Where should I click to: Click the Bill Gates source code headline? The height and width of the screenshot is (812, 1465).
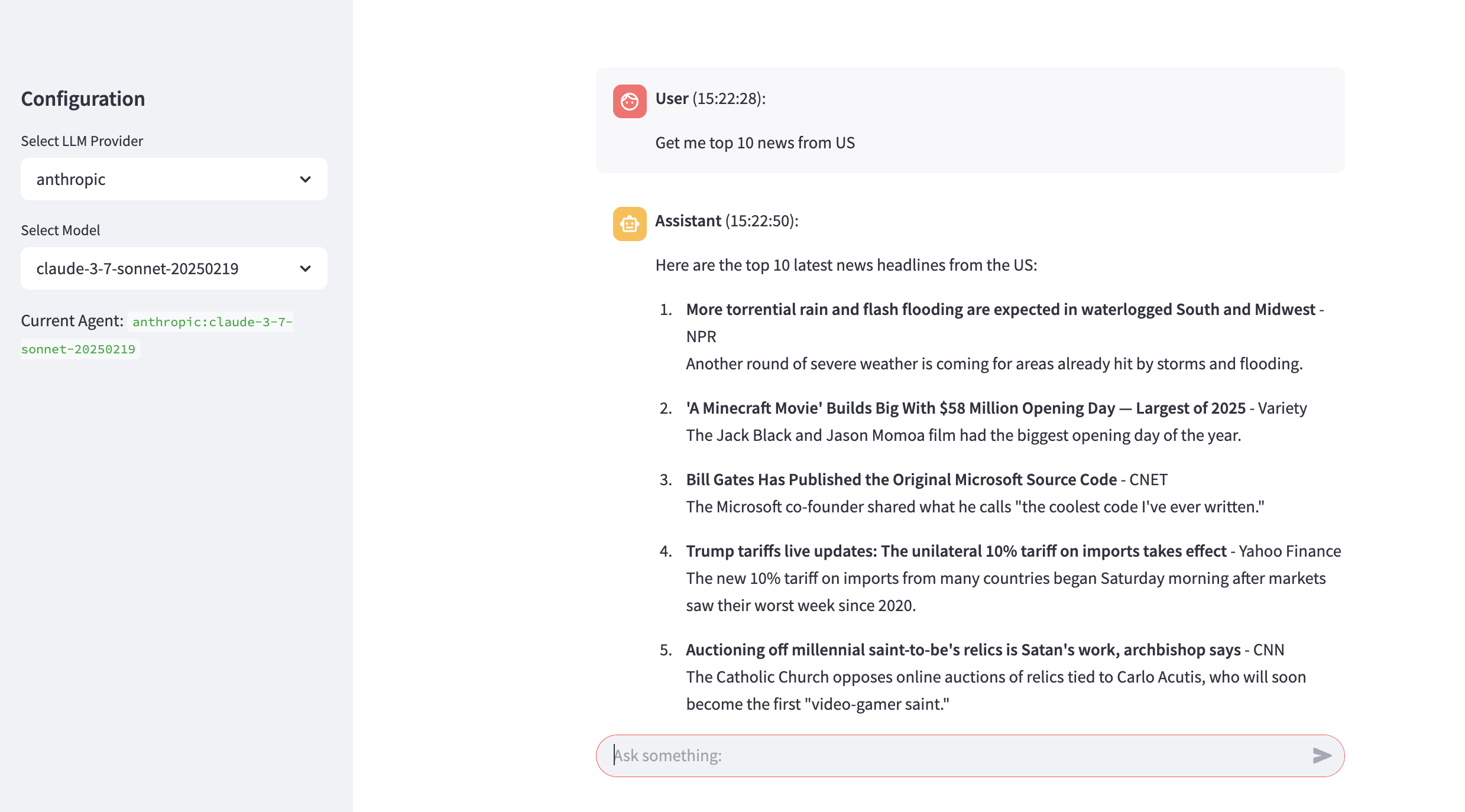pyautogui.click(x=901, y=479)
